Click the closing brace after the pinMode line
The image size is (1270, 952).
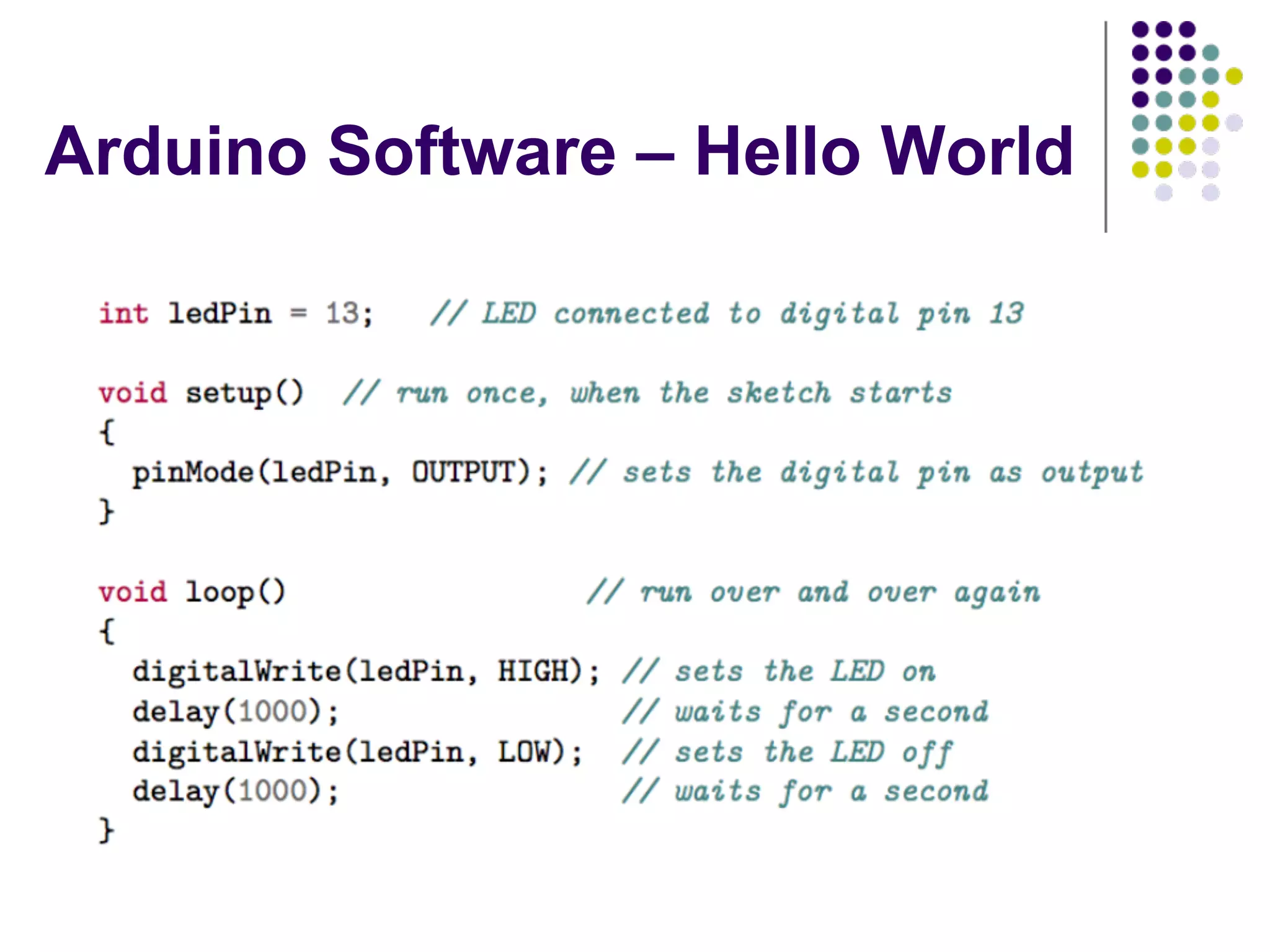(107, 512)
